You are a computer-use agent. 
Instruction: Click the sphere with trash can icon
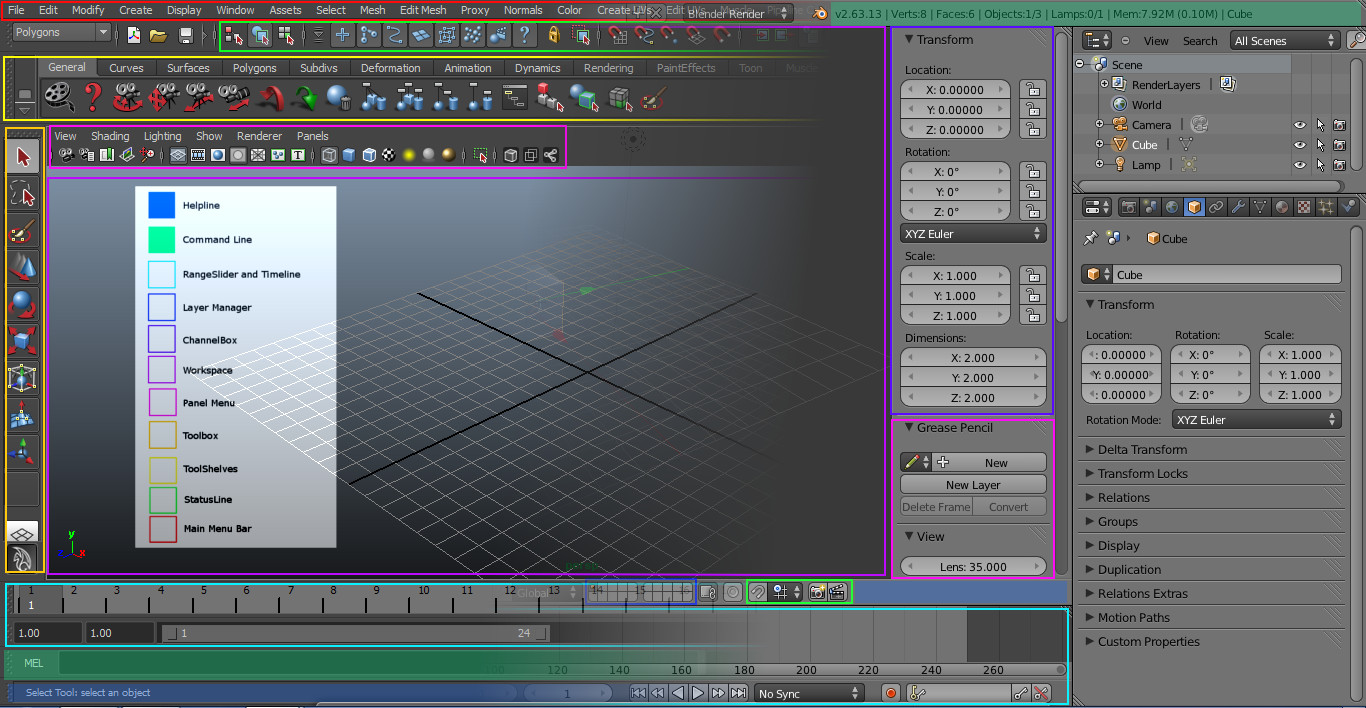339,97
